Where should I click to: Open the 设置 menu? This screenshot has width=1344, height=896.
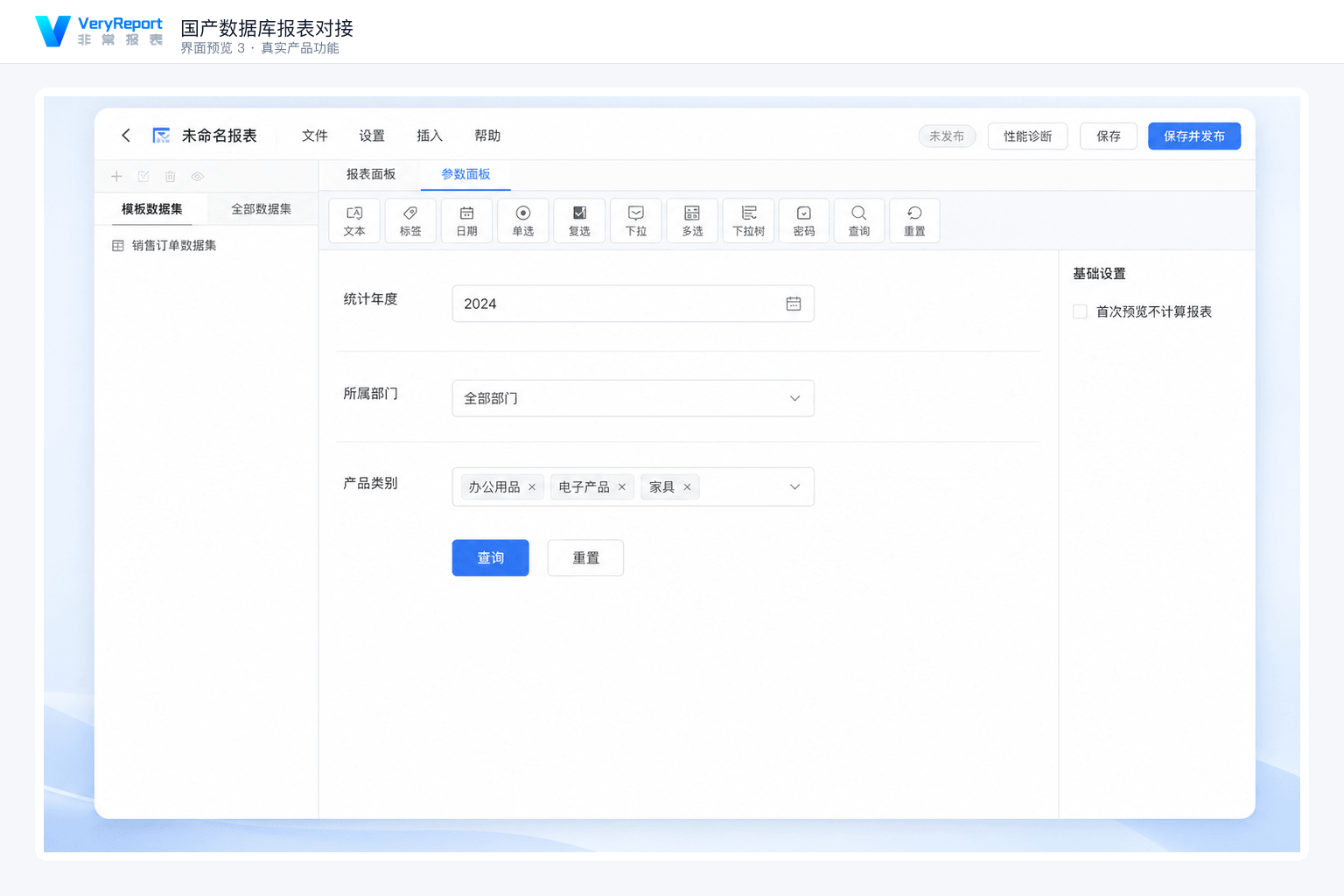tap(372, 136)
